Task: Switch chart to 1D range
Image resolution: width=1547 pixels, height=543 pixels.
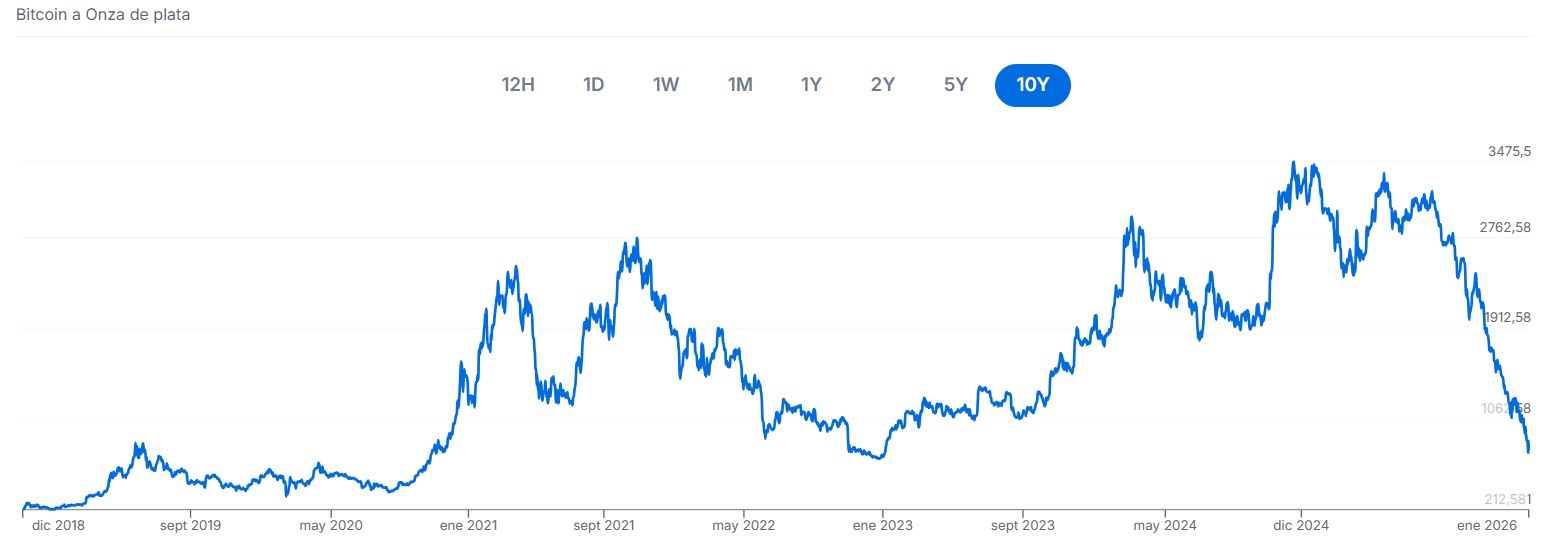Action: click(x=594, y=85)
